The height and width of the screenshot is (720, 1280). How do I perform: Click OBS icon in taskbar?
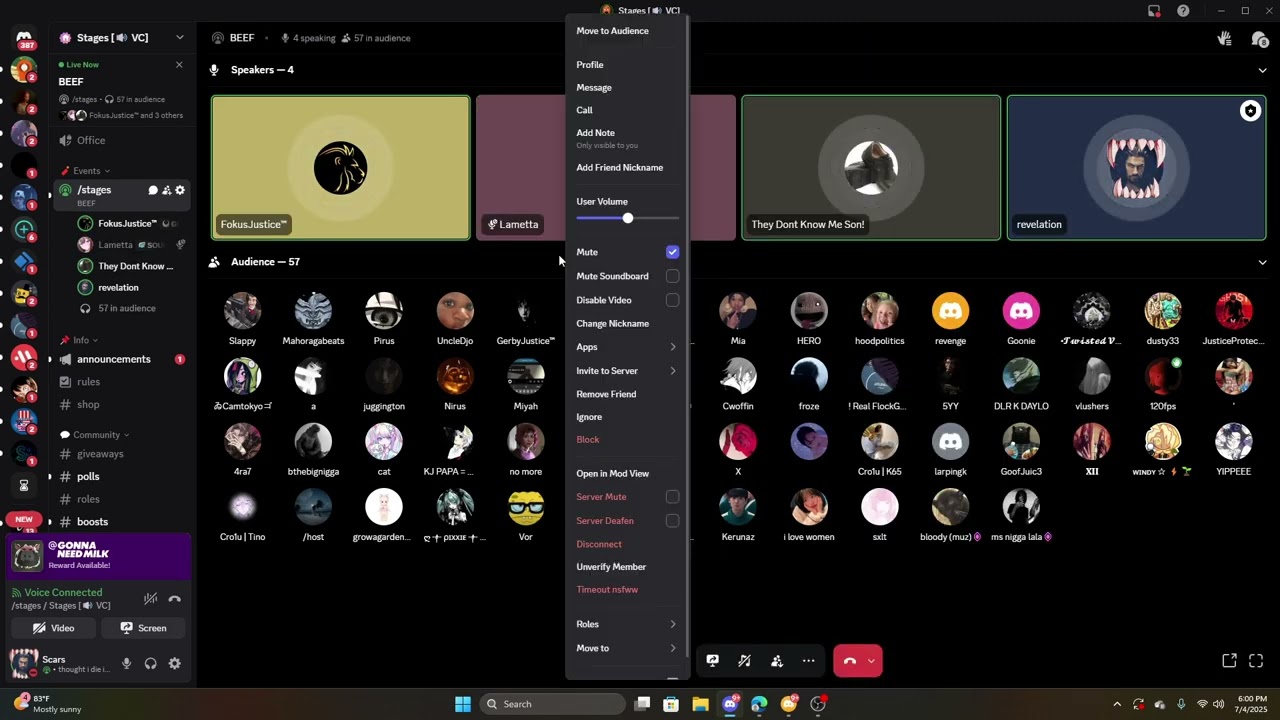(x=818, y=704)
